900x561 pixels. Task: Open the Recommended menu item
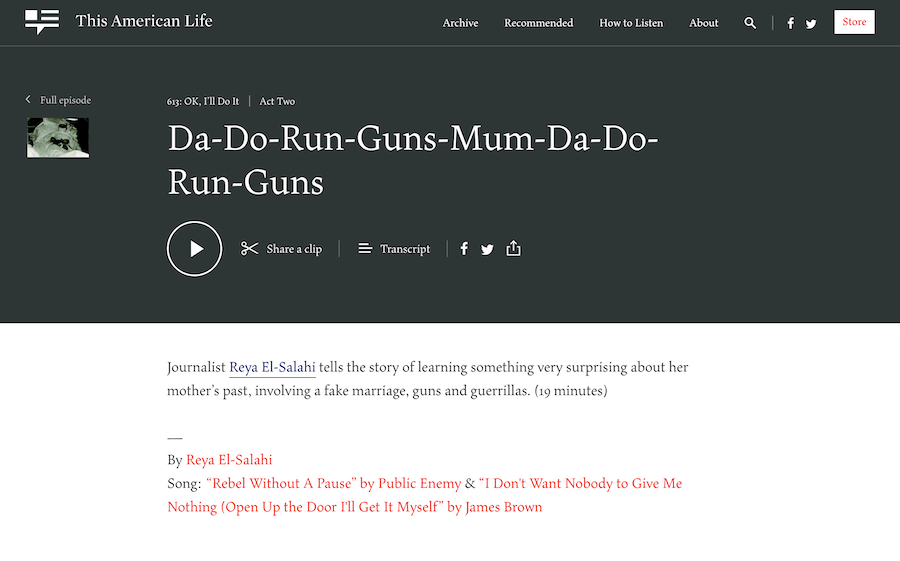[x=538, y=23]
